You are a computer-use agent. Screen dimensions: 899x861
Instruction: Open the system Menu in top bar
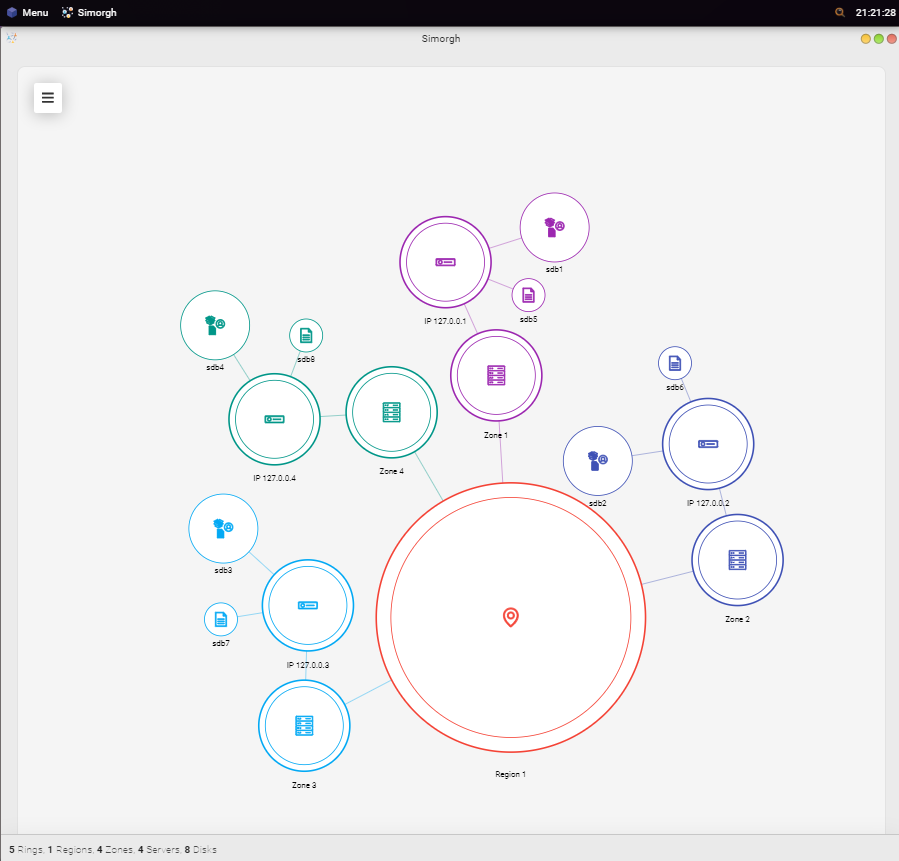[28, 13]
